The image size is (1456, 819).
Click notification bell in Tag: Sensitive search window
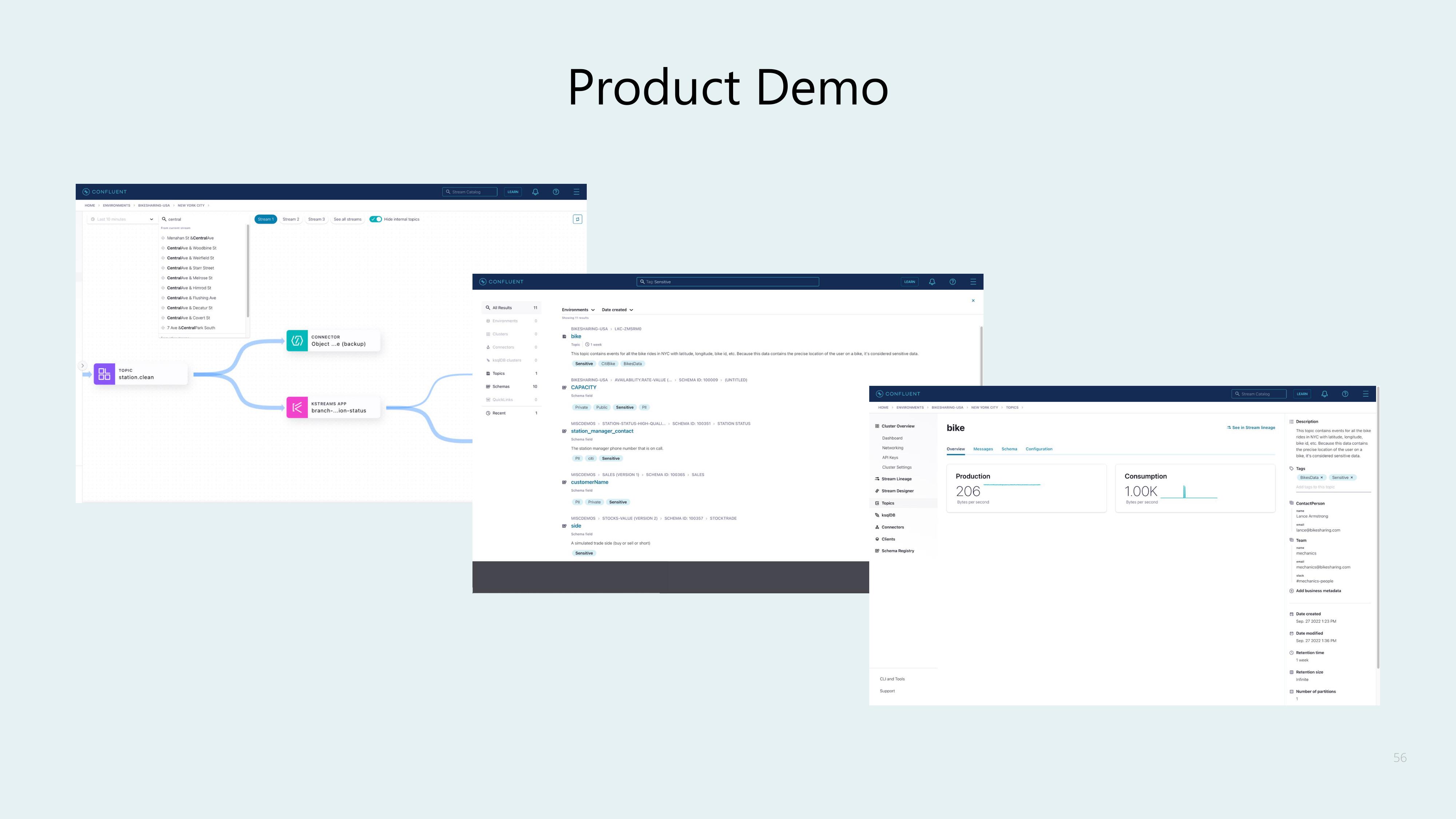point(932,281)
